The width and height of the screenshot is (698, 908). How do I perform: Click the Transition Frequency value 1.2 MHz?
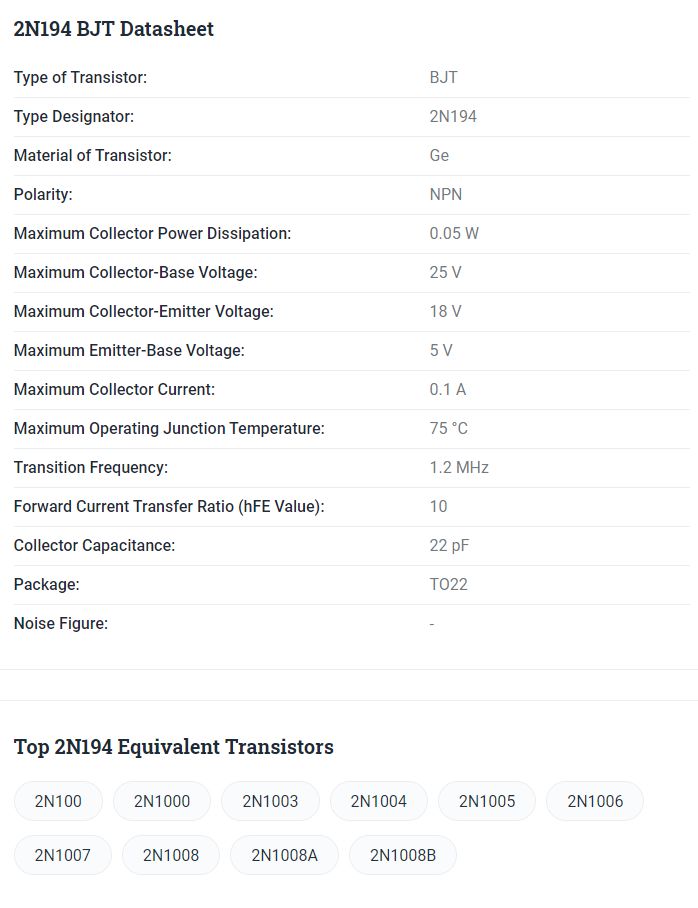(459, 468)
